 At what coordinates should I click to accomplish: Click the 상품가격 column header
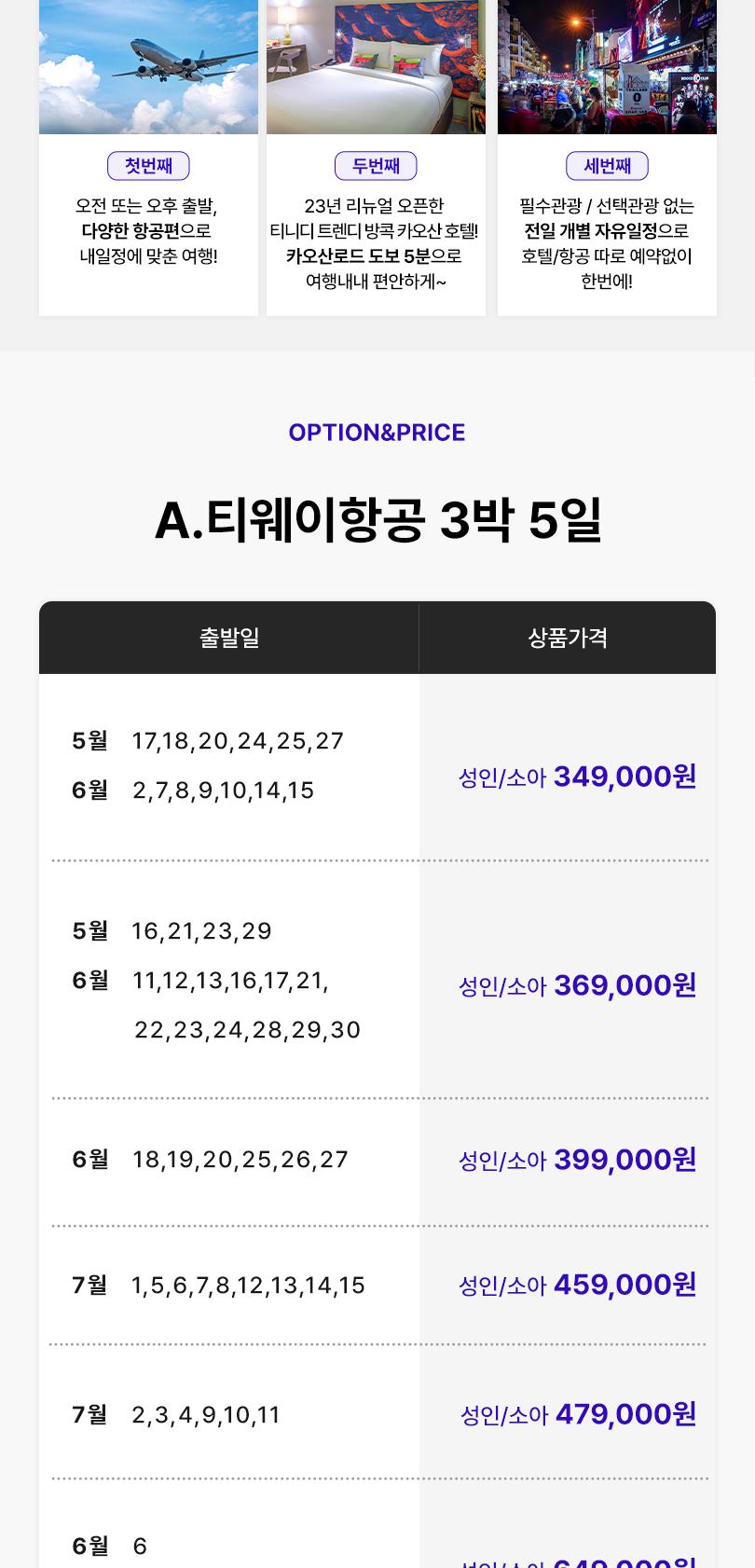[x=568, y=638]
